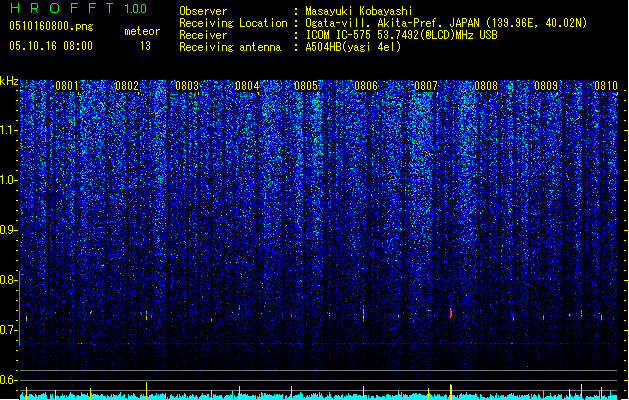Select the filename 0510160800.png
Image resolution: width=629 pixels, height=400 pixels.
point(51,26)
